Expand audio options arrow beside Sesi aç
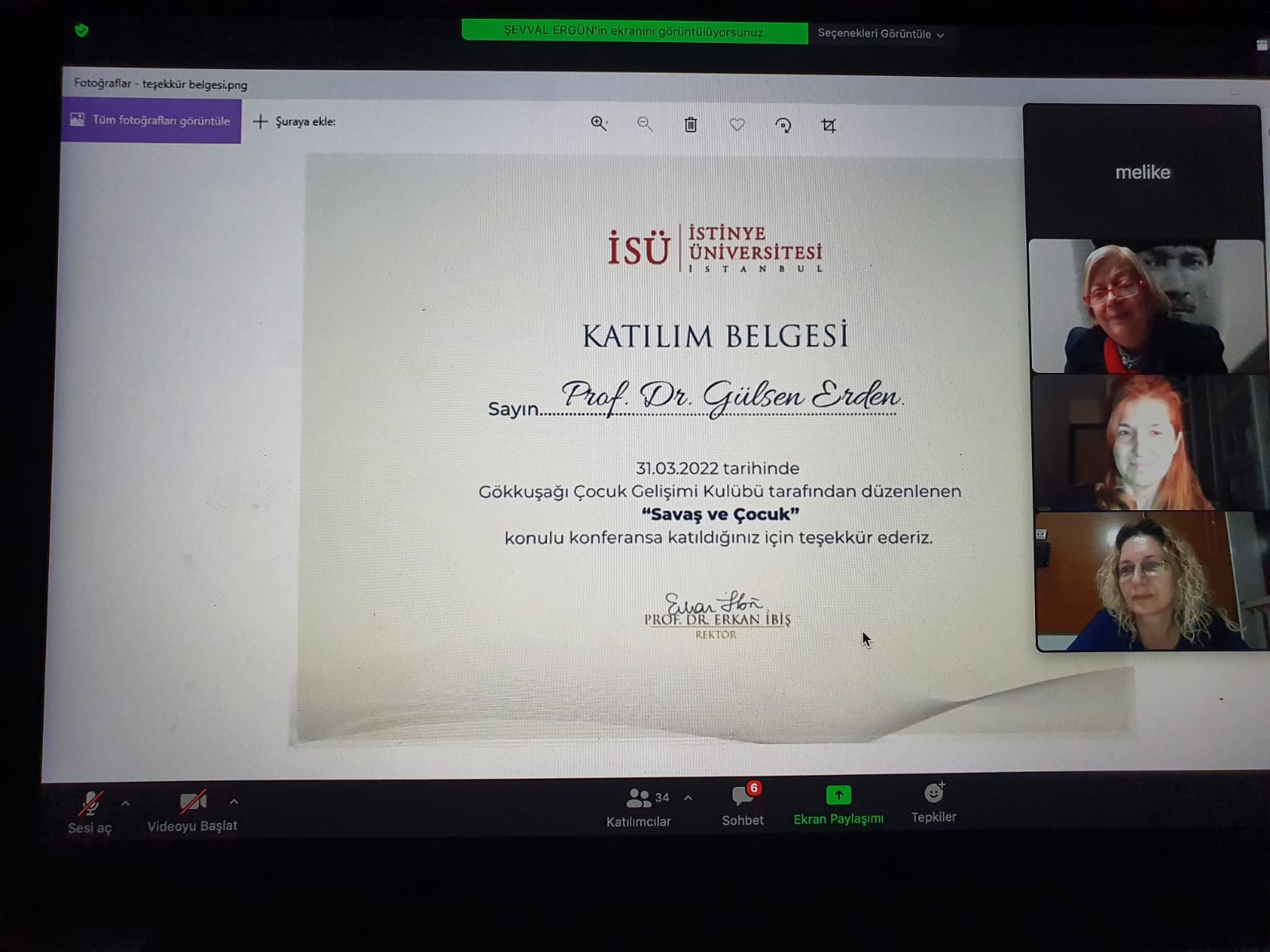1270x952 pixels. click(125, 804)
